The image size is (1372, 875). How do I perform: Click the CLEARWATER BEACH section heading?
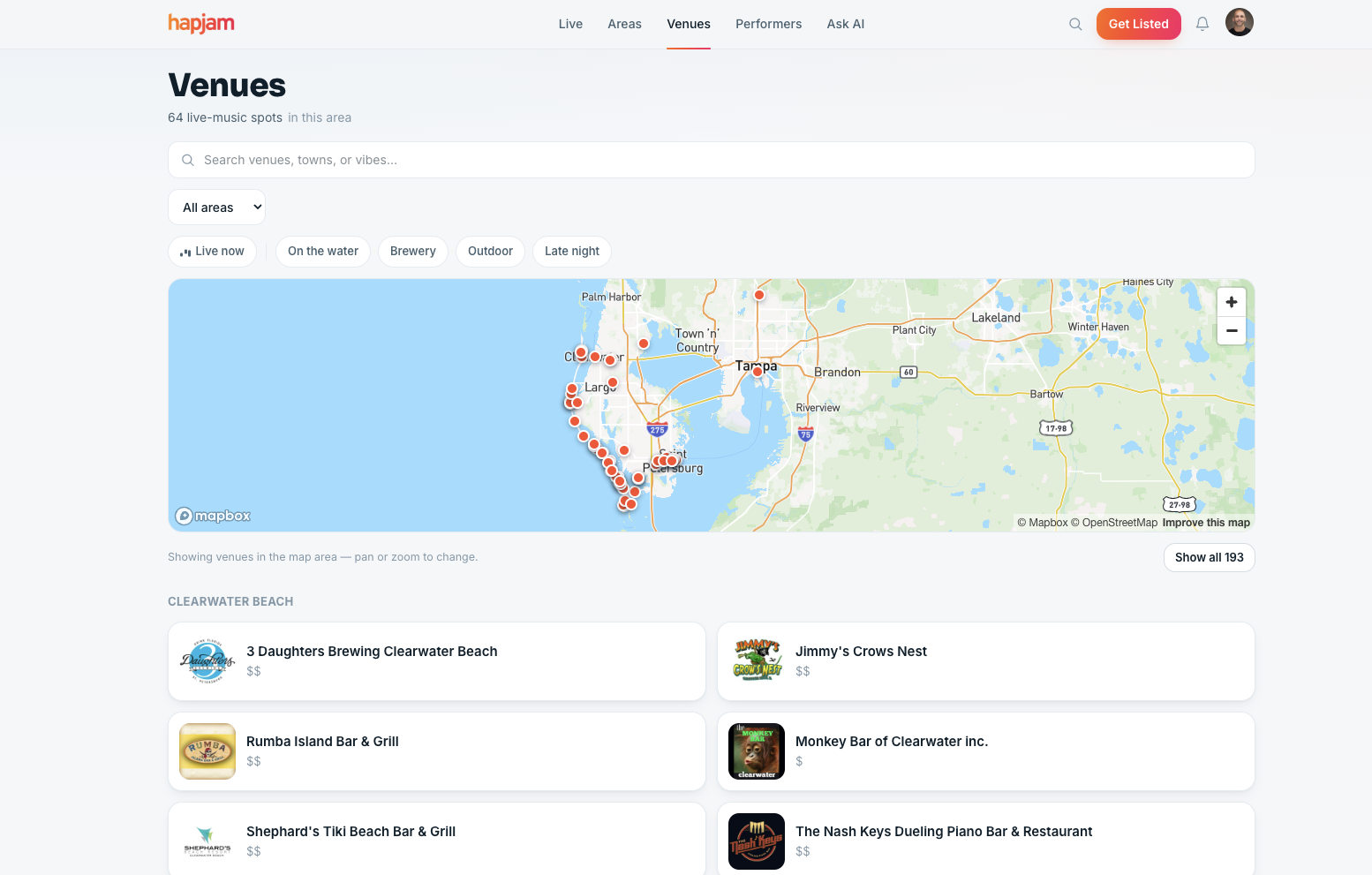point(230,601)
